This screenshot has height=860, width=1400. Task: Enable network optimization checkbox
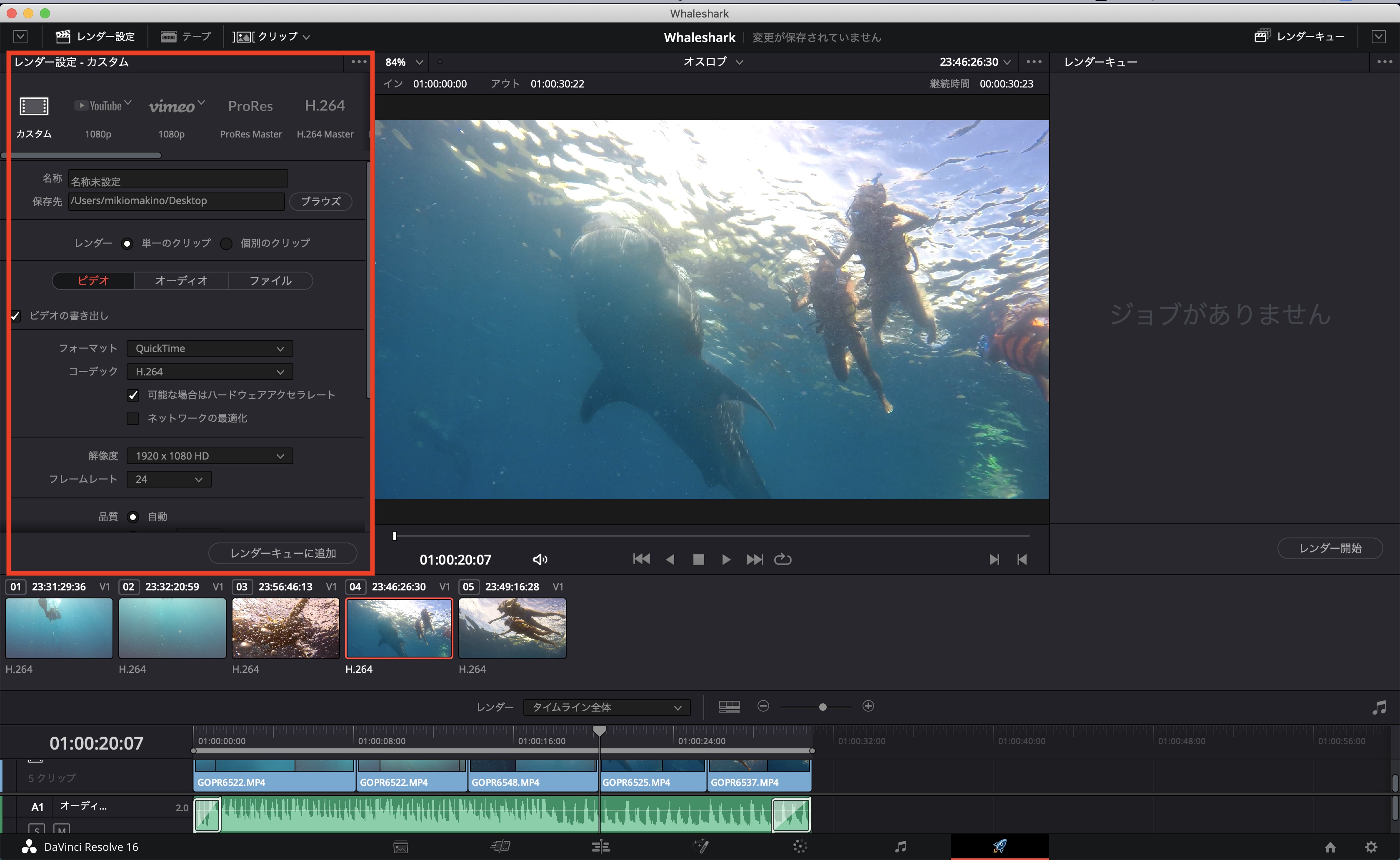point(133,419)
